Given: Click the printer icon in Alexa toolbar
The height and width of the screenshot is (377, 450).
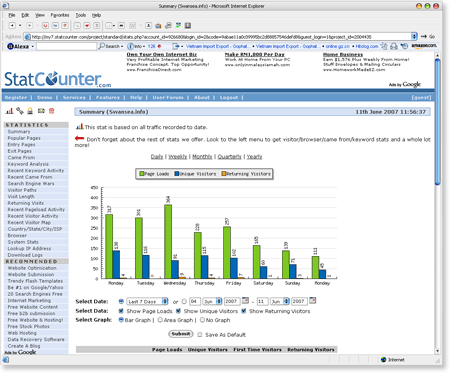Looking at the screenshot, I should [394, 46].
